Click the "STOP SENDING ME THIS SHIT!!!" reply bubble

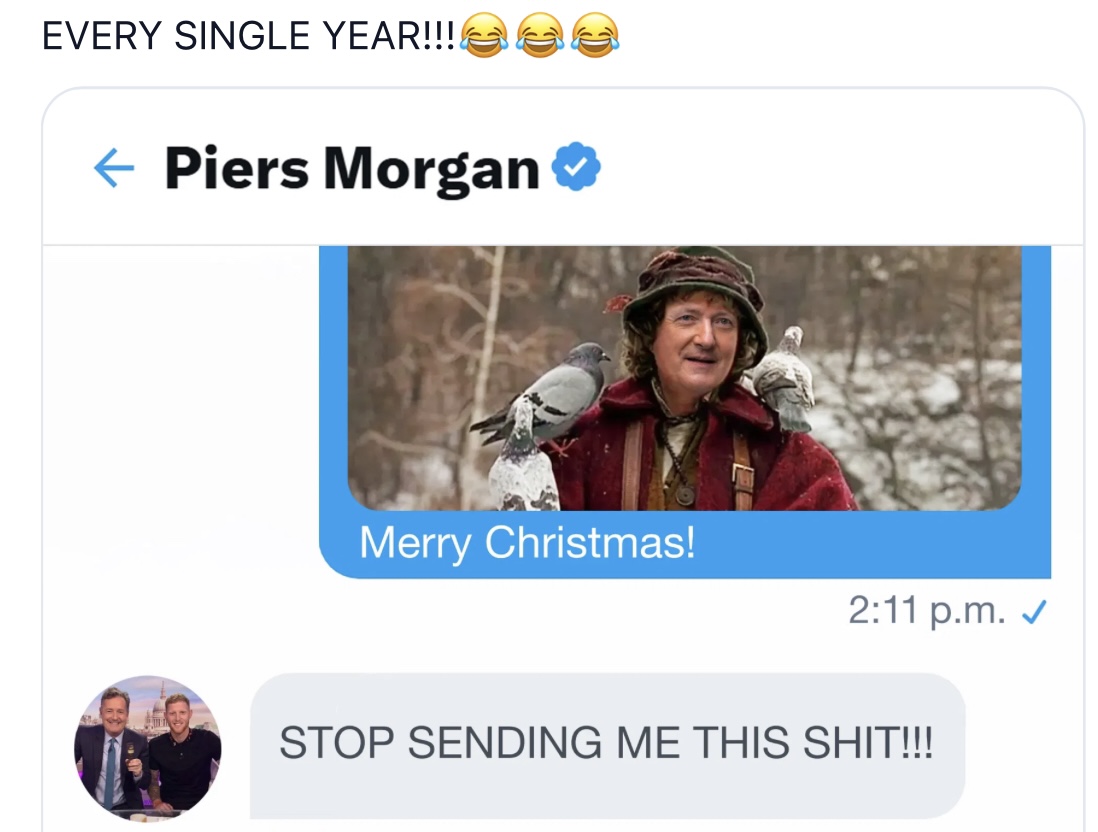606,743
